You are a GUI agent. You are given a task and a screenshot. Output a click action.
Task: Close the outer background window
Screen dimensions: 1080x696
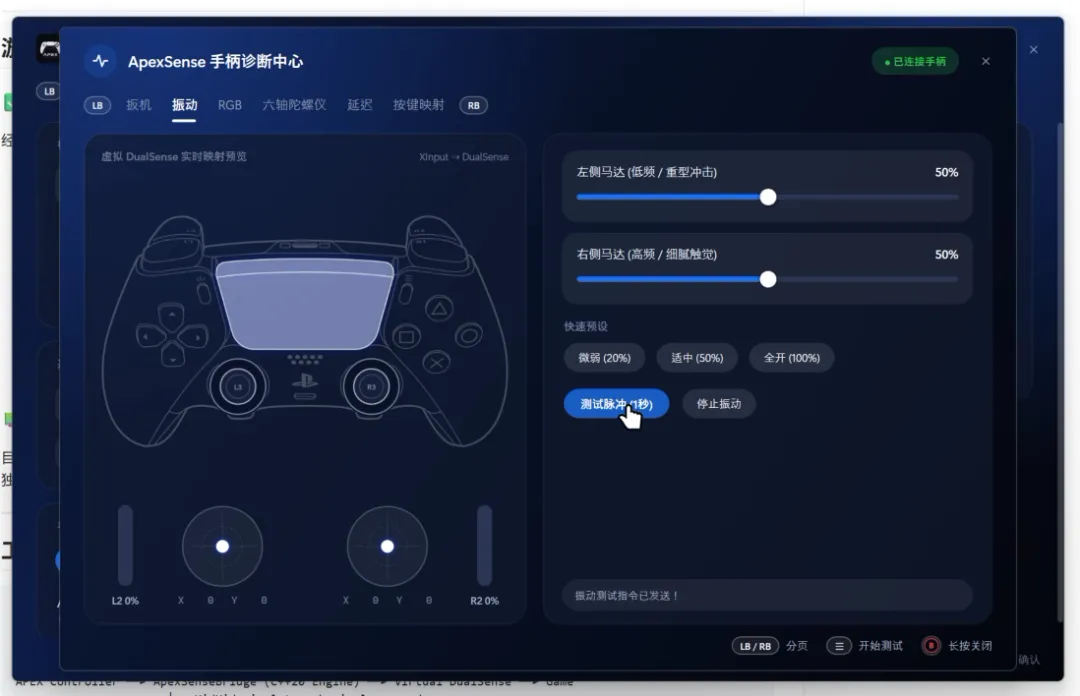pyautogui.click(x=1033, y=50)
